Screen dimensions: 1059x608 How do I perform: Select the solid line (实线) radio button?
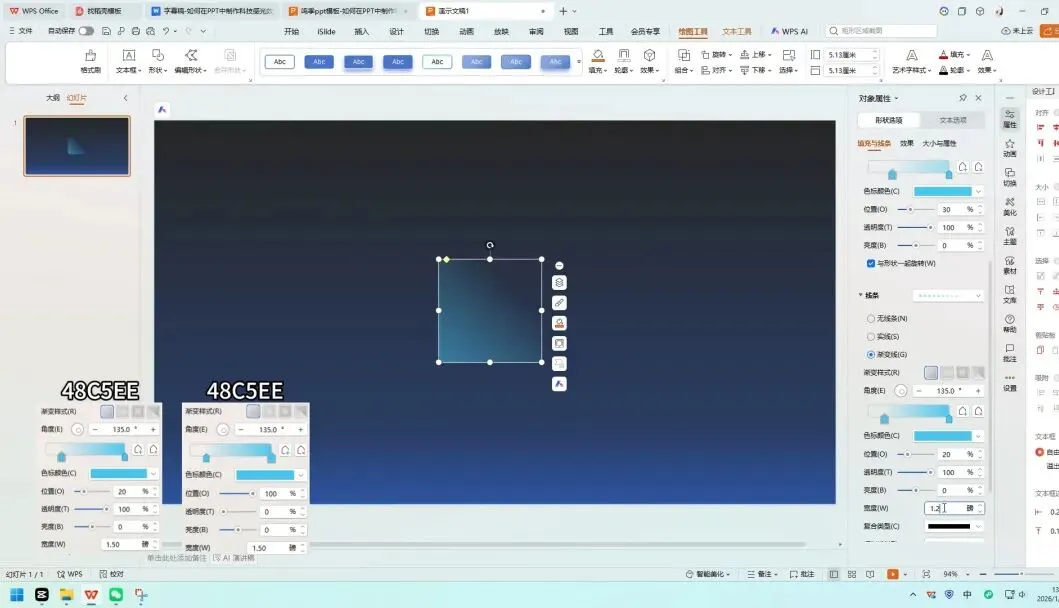click(x=871, y=336)
